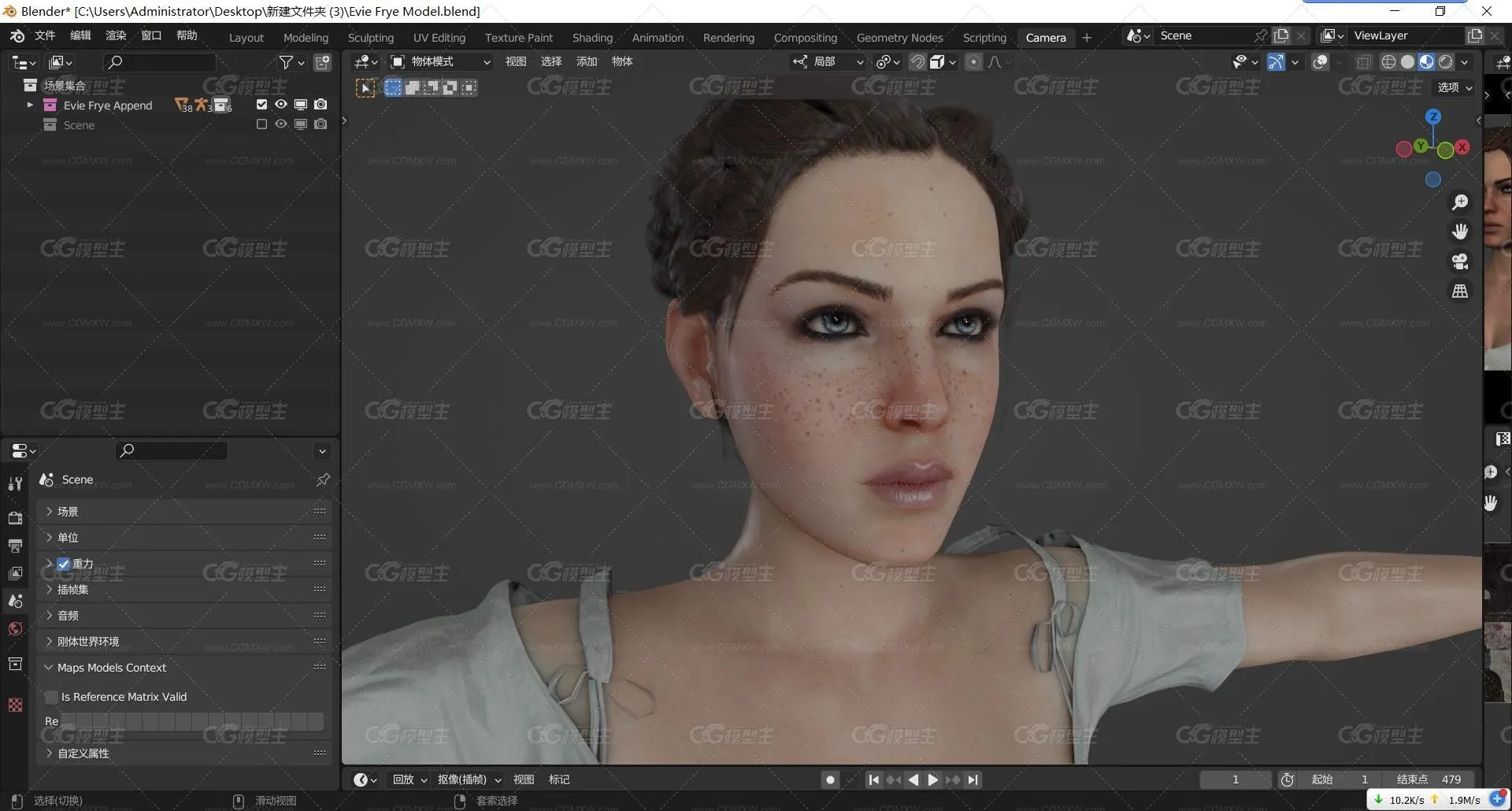Select rendered viewport shading

pos(1446,62)
